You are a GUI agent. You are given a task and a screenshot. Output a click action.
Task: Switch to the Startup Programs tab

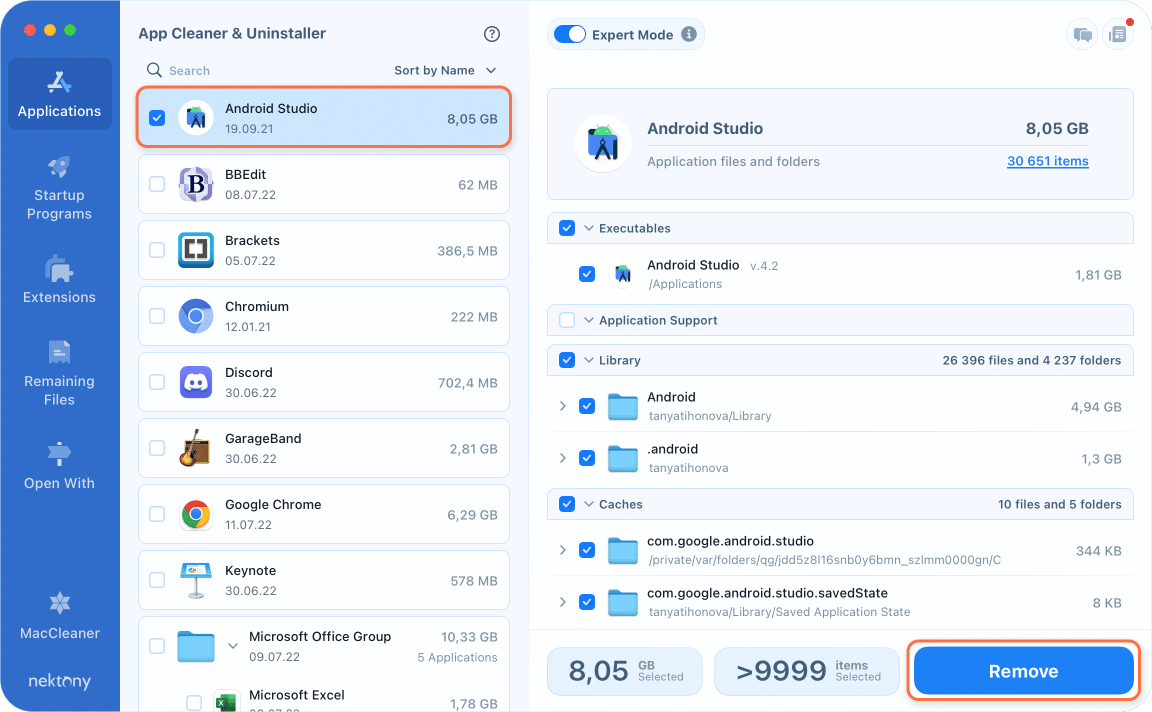tap(59, 186)
